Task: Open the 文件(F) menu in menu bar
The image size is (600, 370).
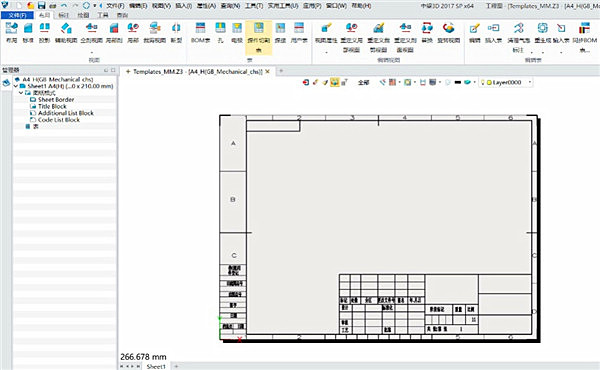Action: (115, 6)
